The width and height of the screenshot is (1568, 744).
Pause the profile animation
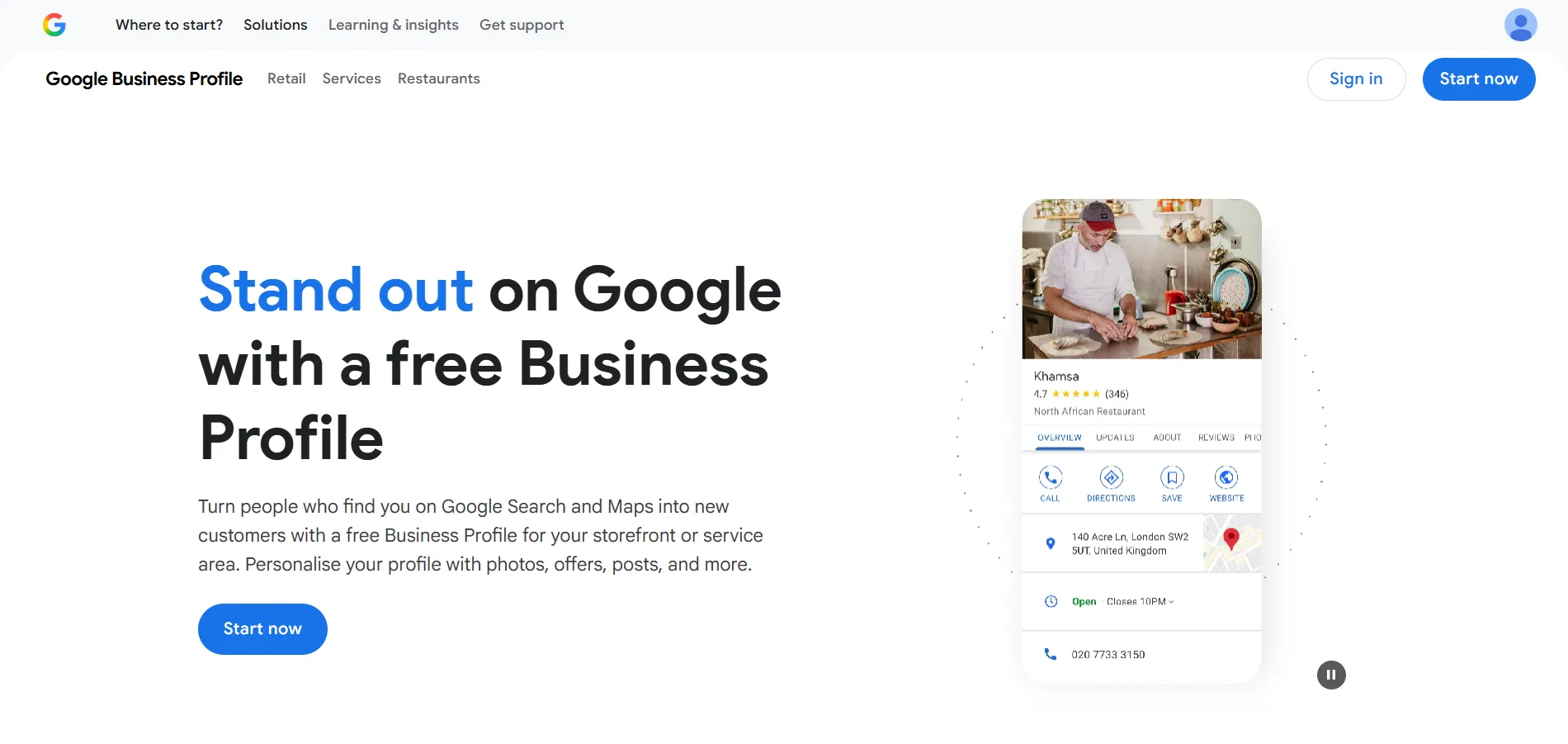(1331, 675)
